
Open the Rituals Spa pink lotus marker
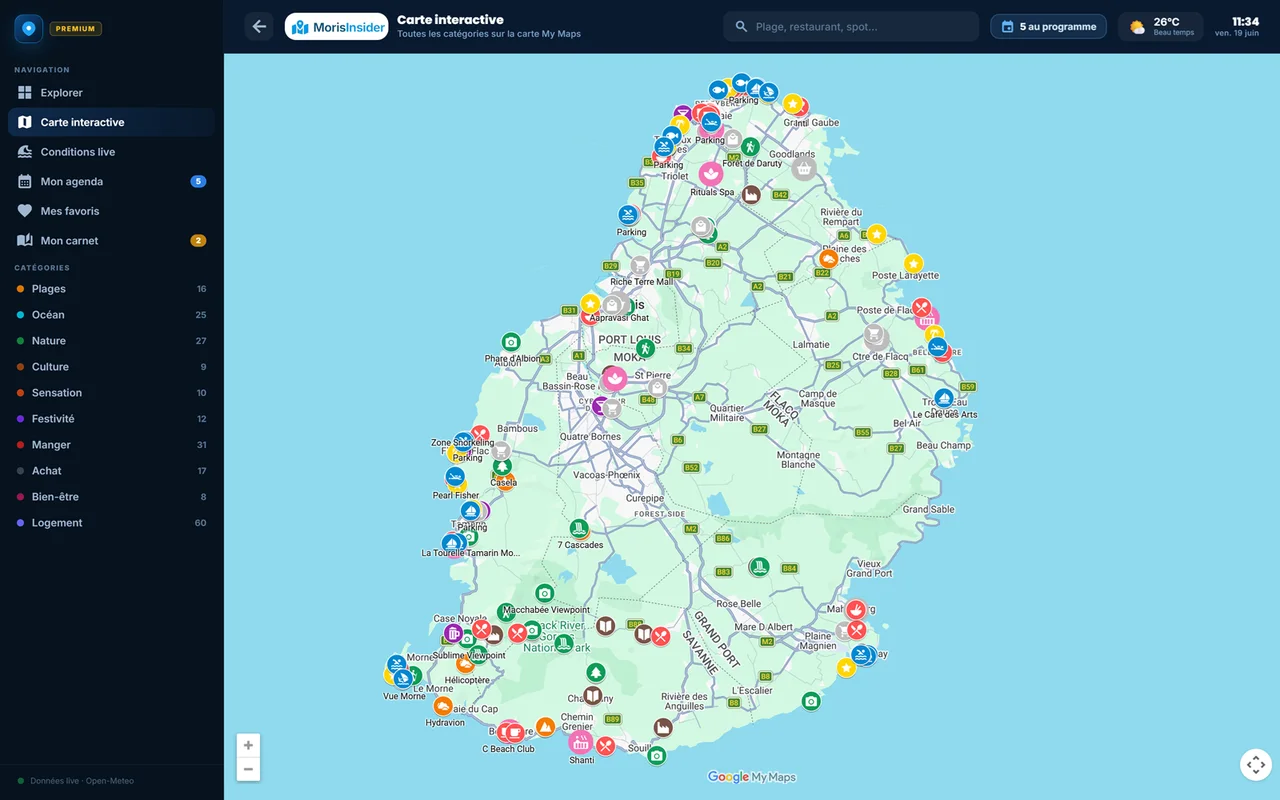pos(711,174)
